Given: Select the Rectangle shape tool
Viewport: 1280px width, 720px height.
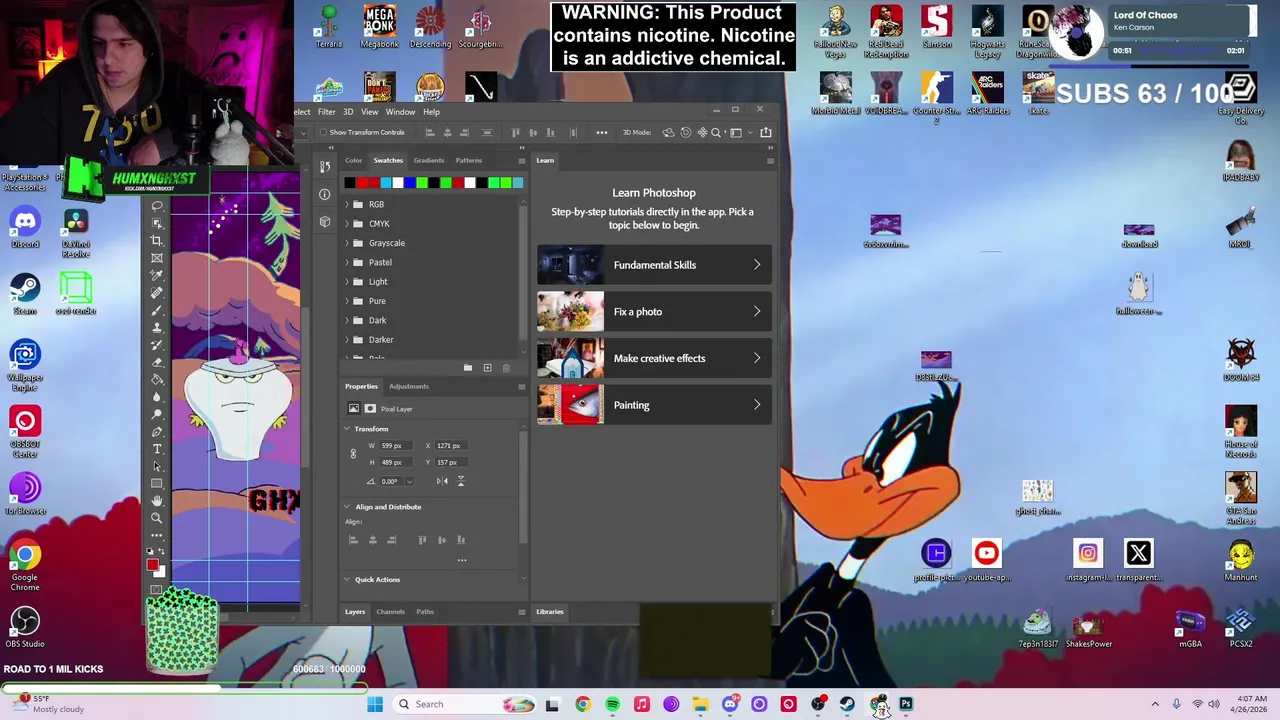Looking at the screenshot, I should tap(157, 484).
